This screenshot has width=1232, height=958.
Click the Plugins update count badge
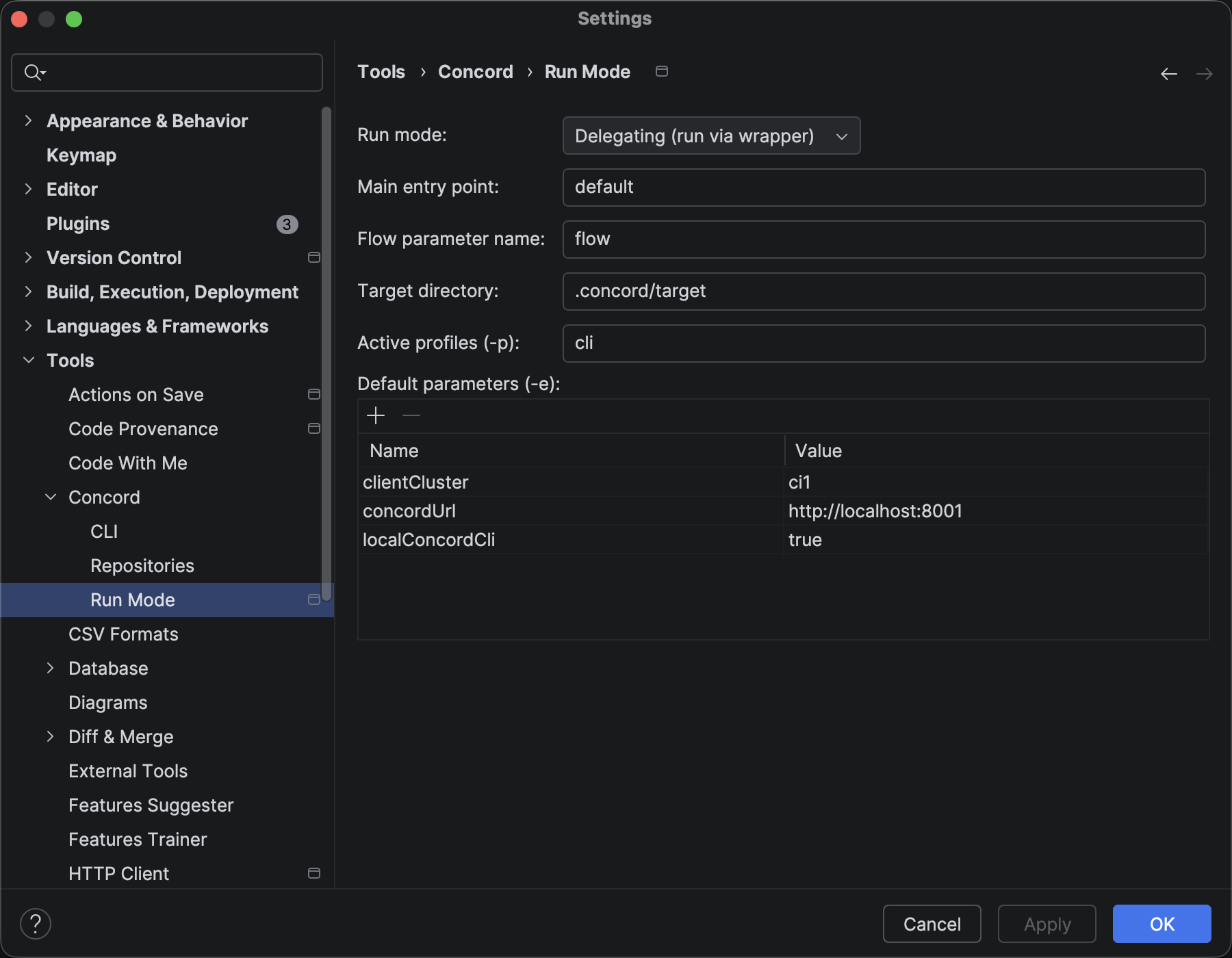click(x=287, y=224)
